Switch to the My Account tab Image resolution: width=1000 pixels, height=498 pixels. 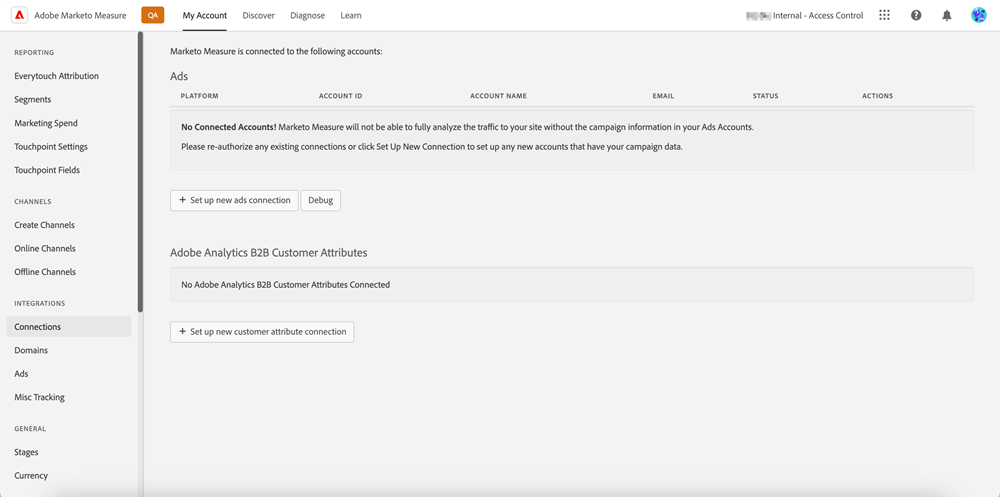pyautogui.click(x=205, y=15)
